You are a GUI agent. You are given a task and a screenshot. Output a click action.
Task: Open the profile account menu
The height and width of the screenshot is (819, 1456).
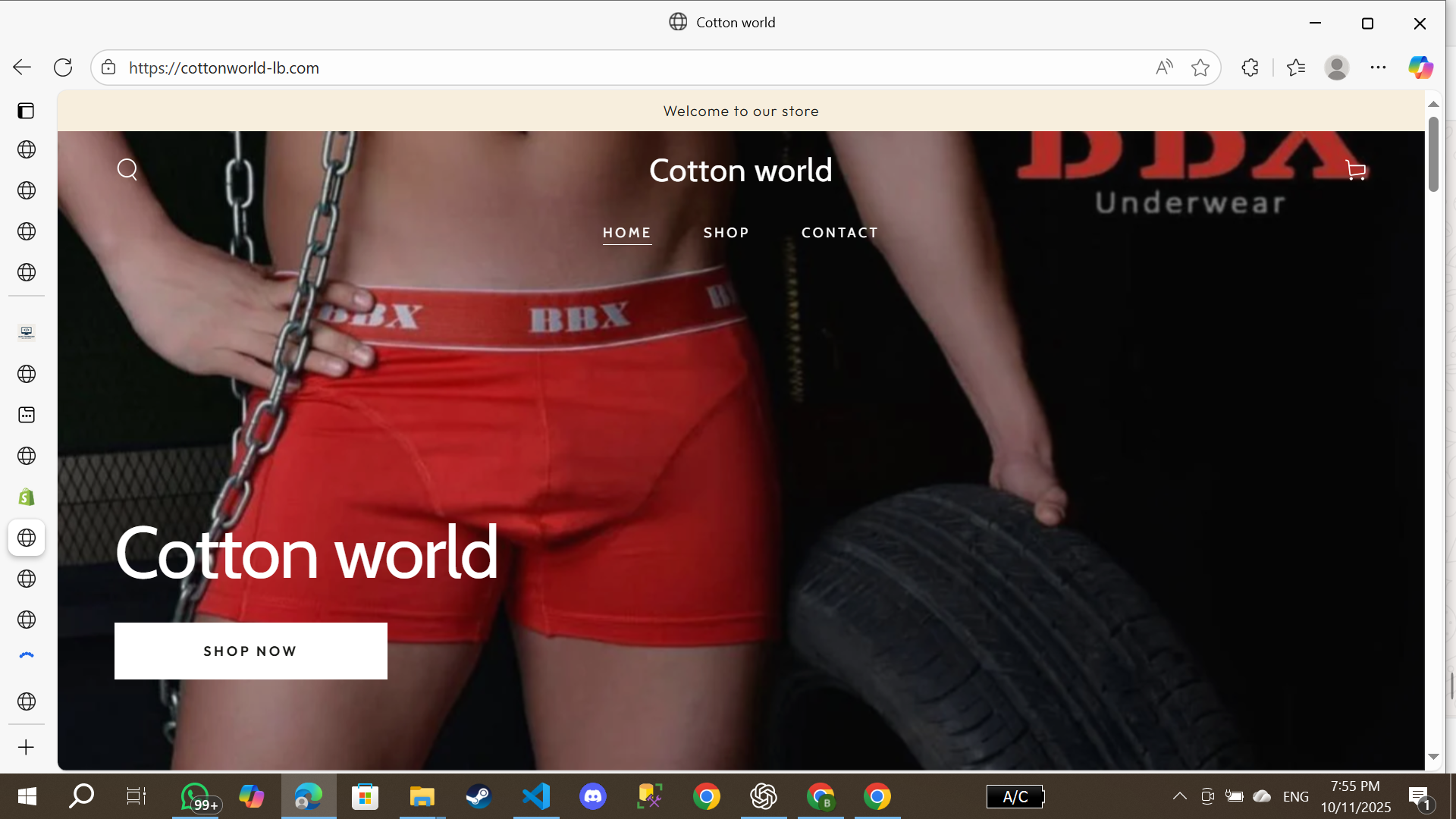tap(1337, 67)
